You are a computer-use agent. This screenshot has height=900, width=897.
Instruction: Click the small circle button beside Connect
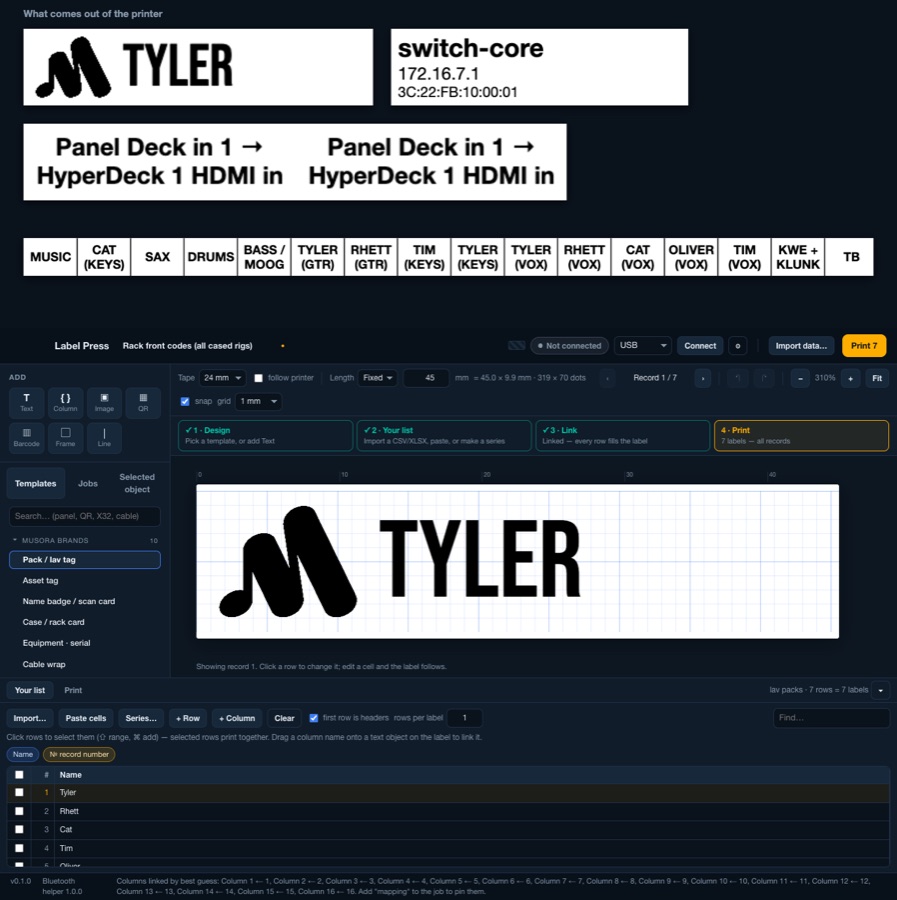click(737, 346)
